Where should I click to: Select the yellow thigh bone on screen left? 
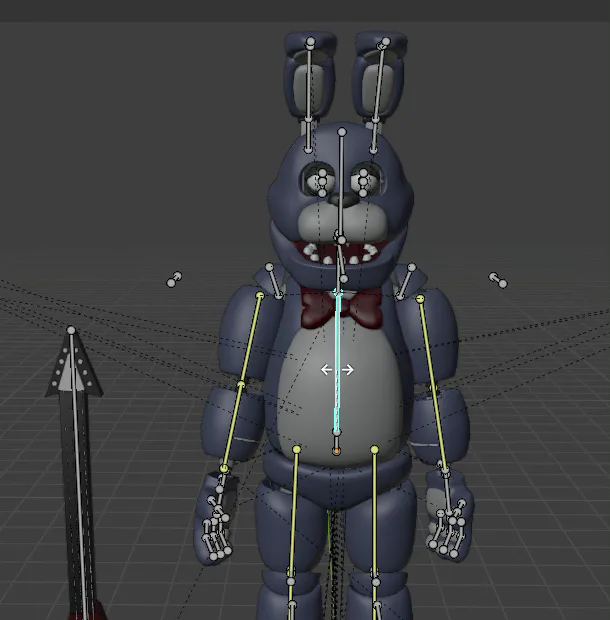[x=294, y=510]
